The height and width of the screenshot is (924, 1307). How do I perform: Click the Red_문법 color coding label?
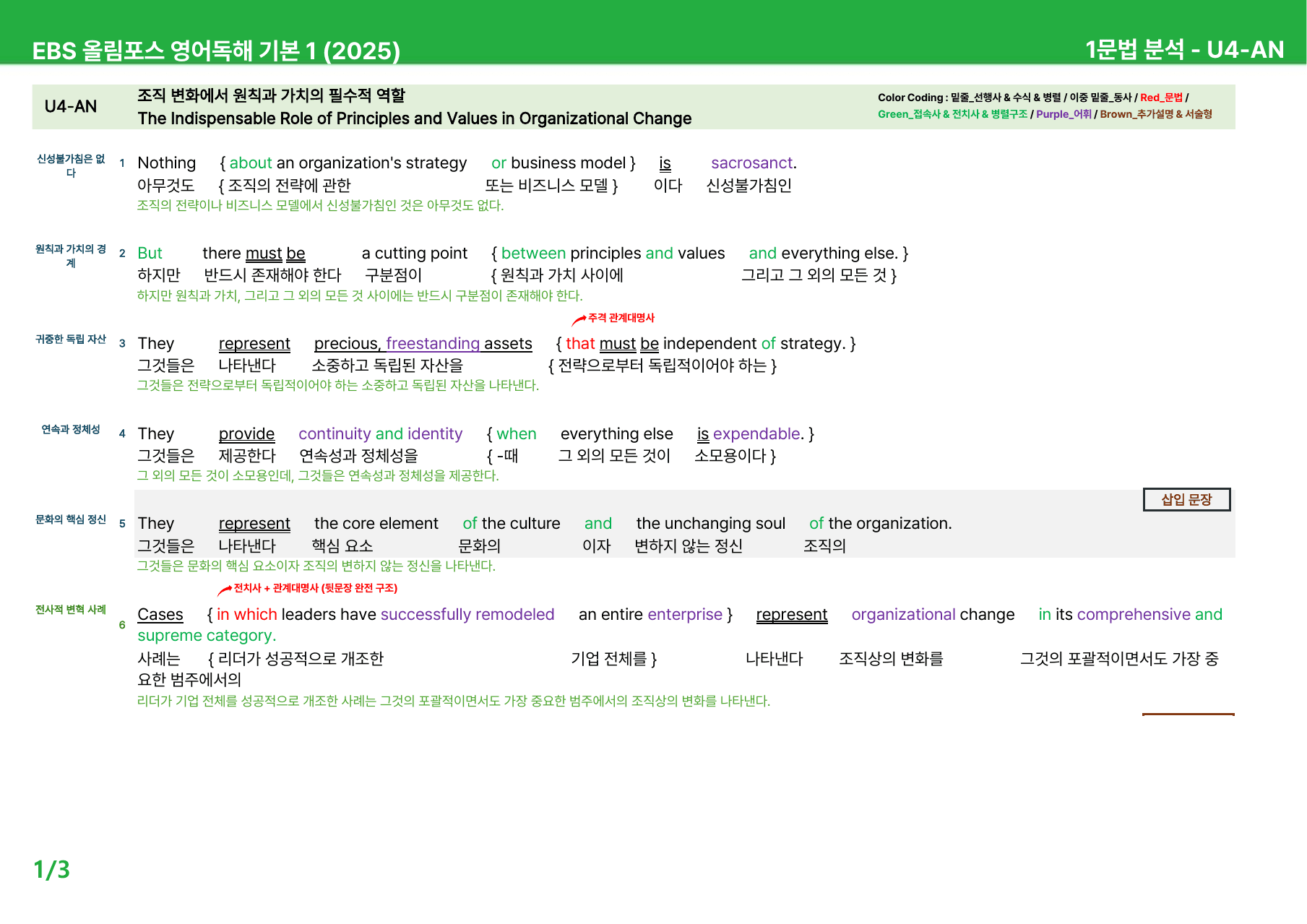tap(1161, 98)
